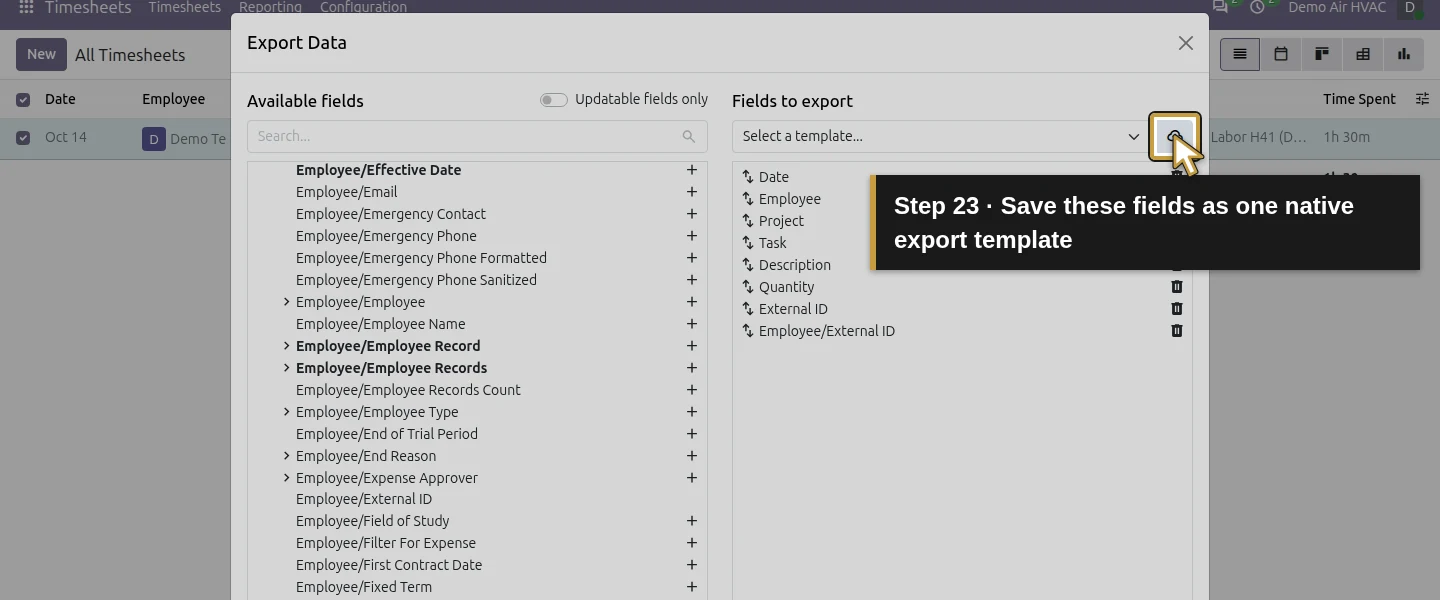Add Employee/Employee Name with the plus icon
1440x600 pixels.
(691, 324)
